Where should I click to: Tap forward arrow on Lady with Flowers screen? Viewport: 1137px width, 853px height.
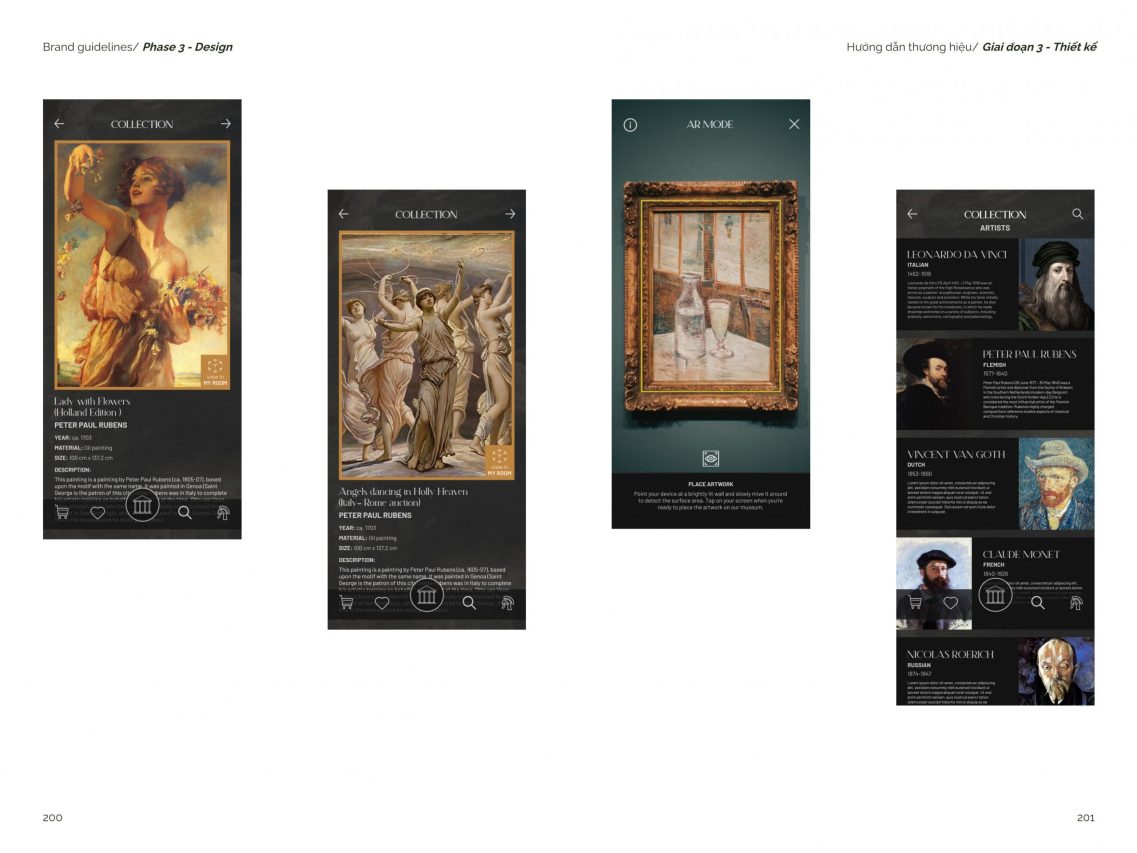click(x=226, y=124)
